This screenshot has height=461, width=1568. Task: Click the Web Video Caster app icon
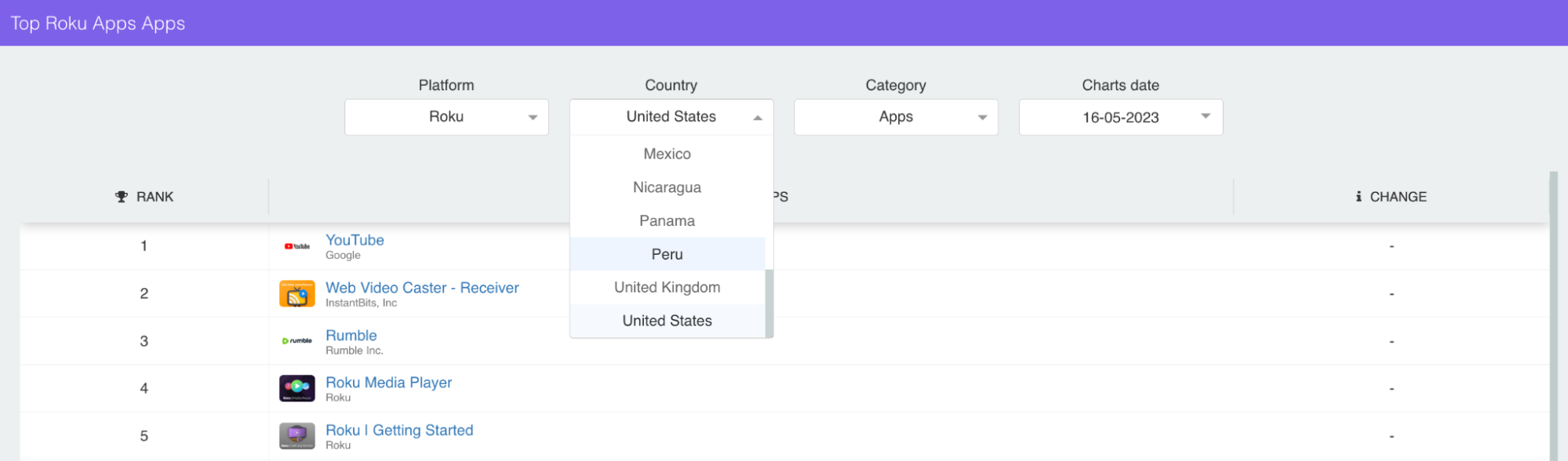click(297, 294)
